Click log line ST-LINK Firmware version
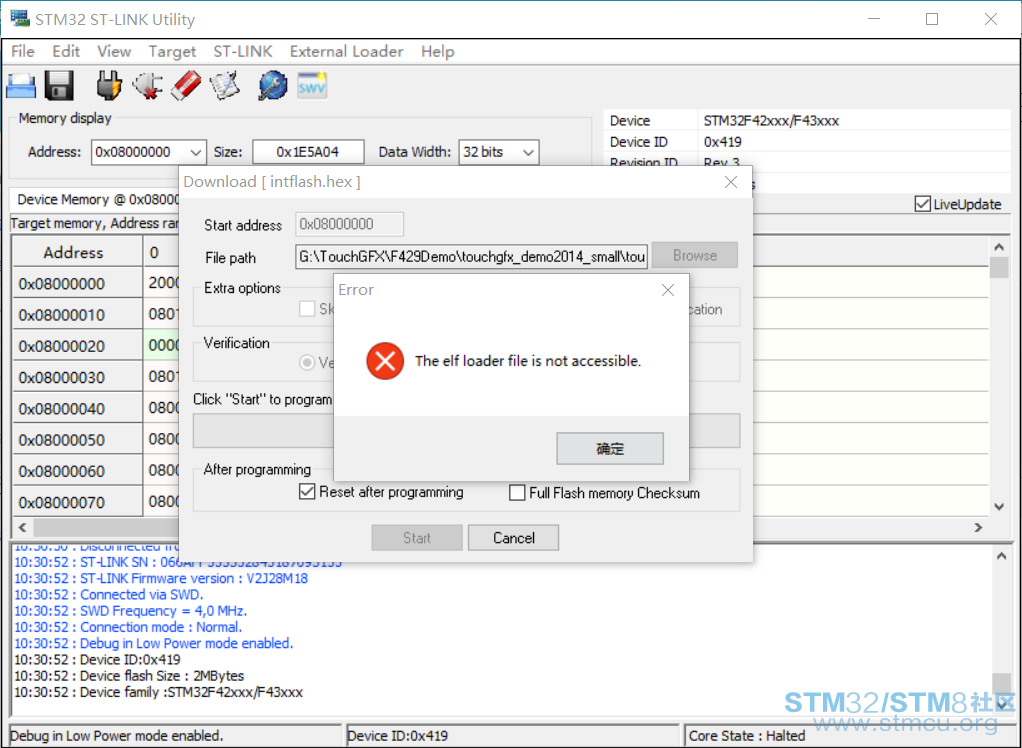 [161, 578]
